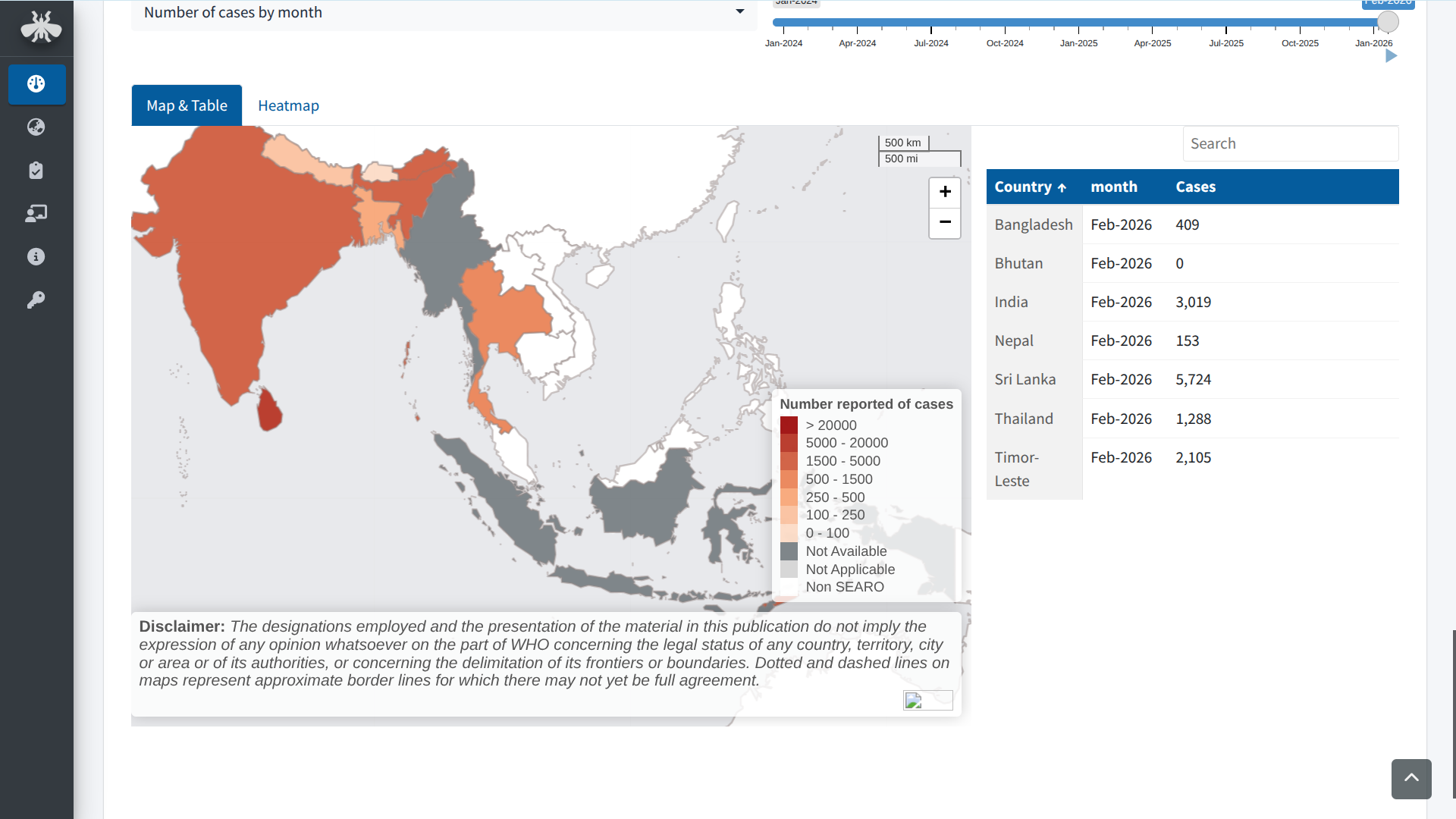1456x819 pixels.
Task: Click the scroll-to-top chevron button
Action: (1411, 778)
